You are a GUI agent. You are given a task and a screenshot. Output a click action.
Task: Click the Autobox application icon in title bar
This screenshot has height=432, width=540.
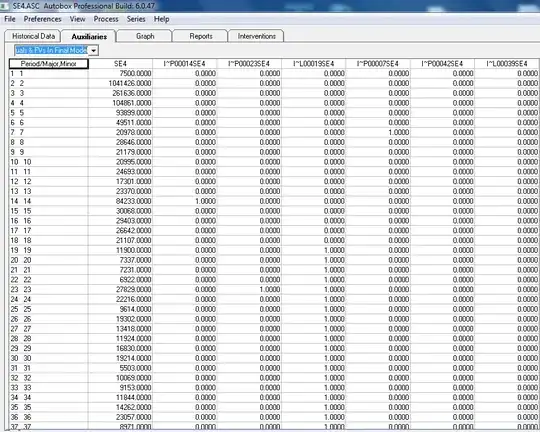[4, 6]
